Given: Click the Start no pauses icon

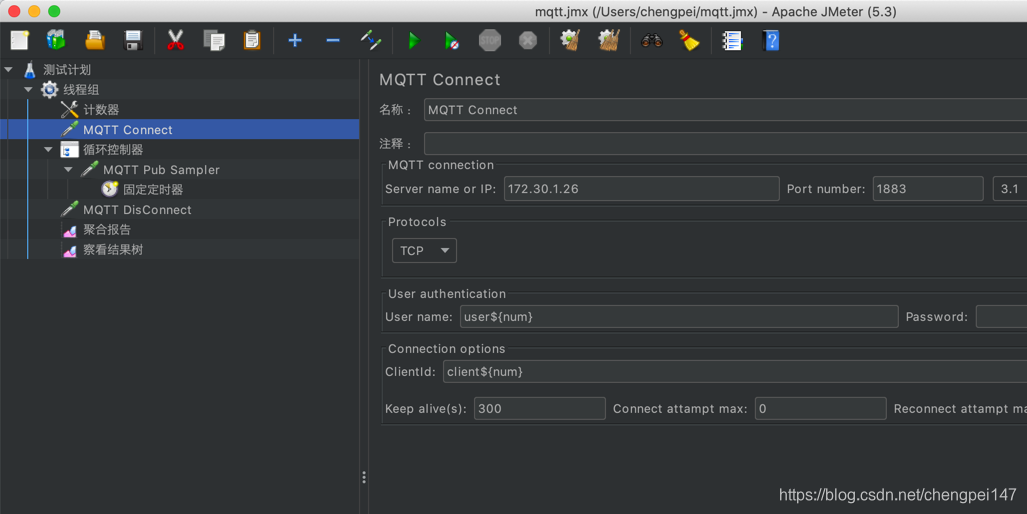Looking at the screenshot, I should tap(451, 41).
